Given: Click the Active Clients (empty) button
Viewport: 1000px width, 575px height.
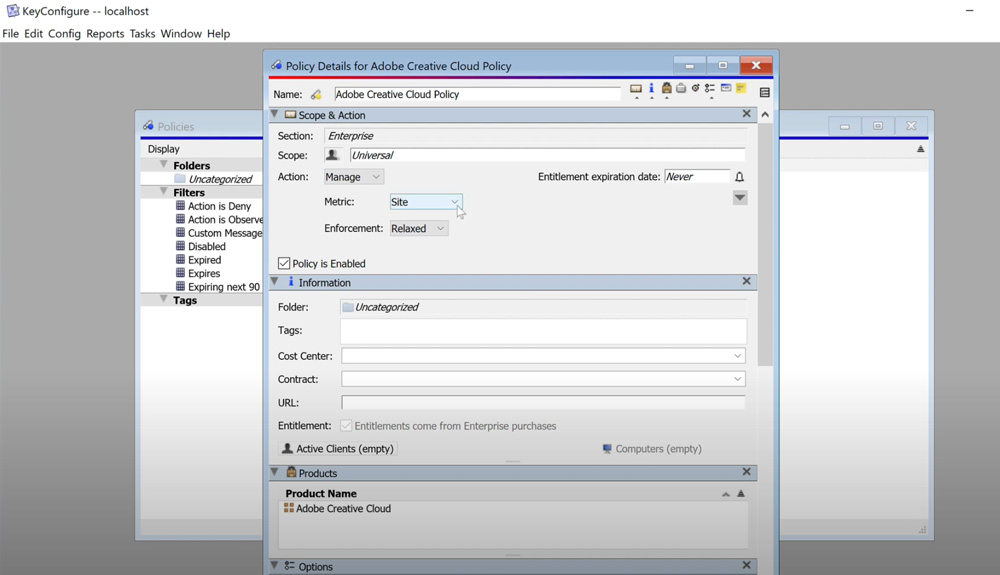Looking at the screenshot, I should tap(338, 449).
